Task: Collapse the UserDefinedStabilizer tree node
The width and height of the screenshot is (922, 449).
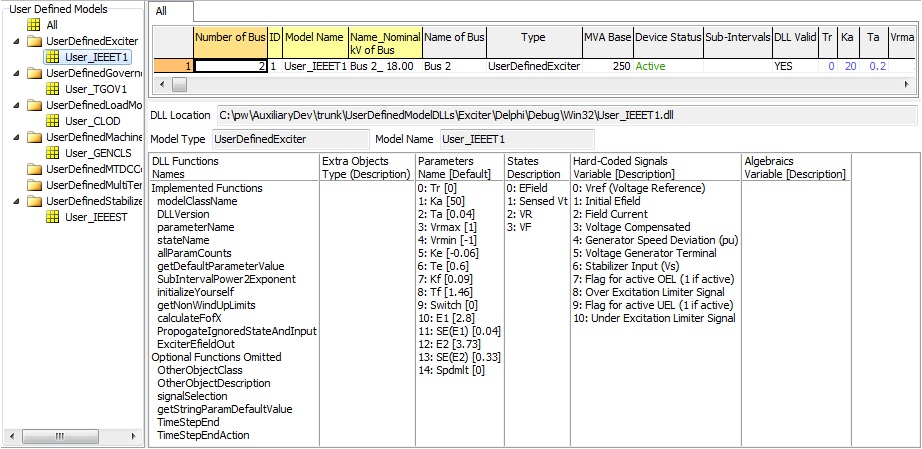Action: [18, 201]
